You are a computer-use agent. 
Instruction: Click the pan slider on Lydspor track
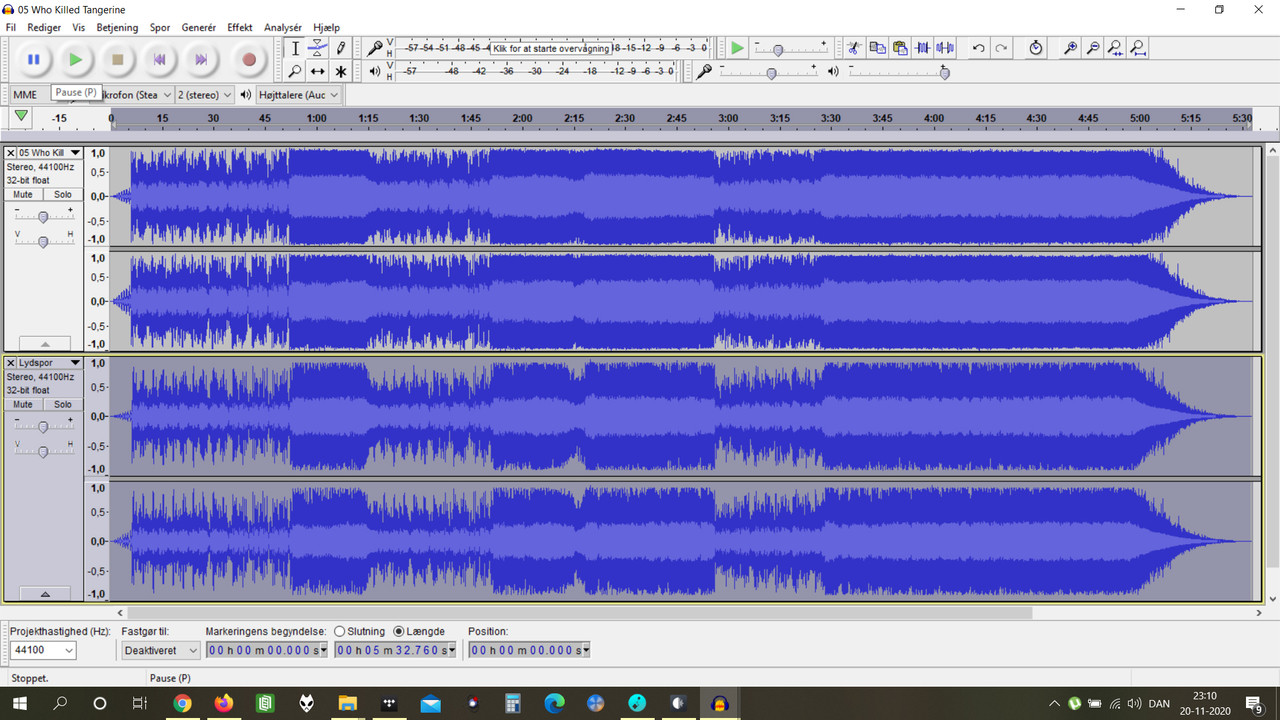43,451
